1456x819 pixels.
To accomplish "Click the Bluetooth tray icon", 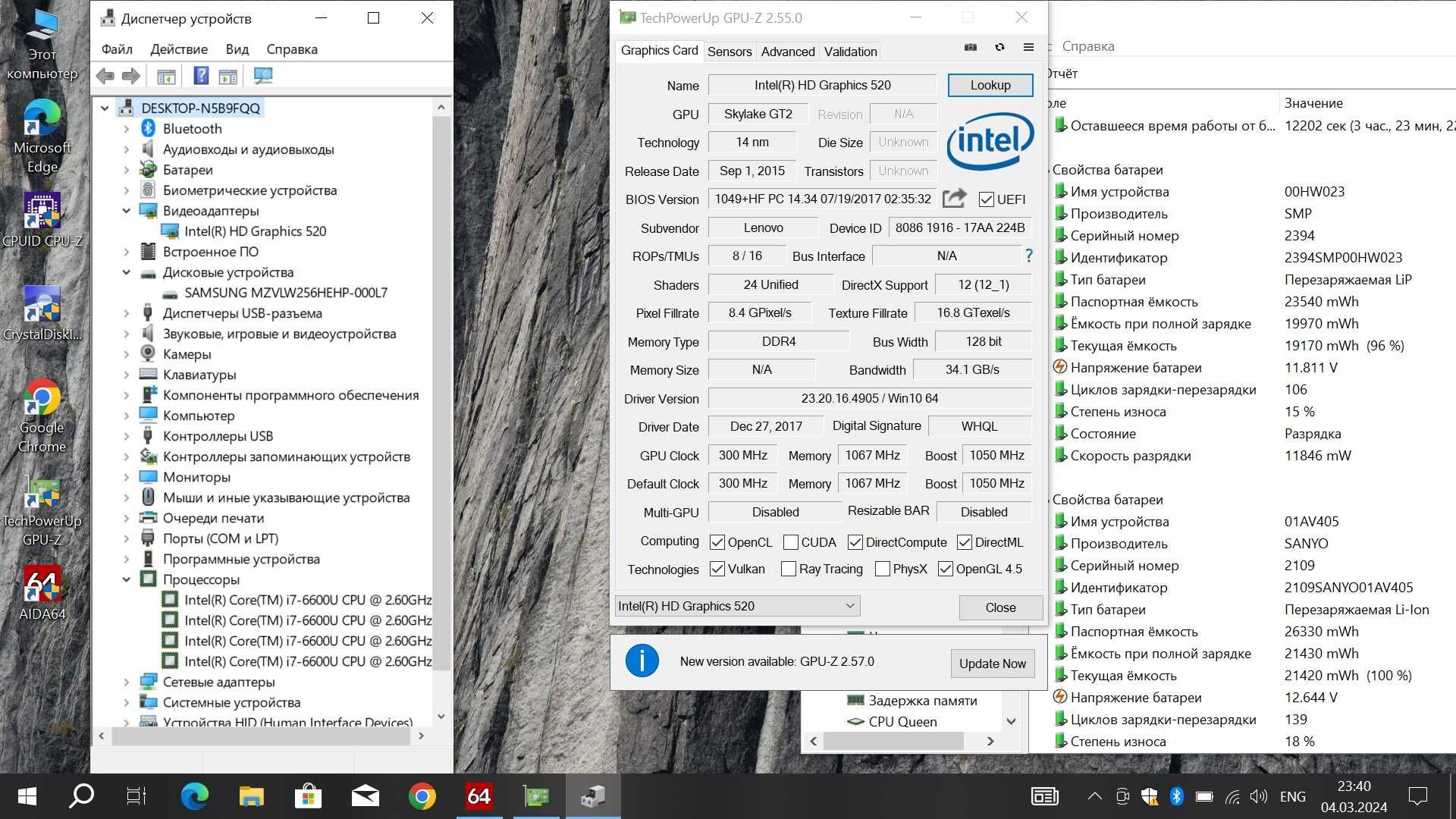I will [x=1176, y=796].
